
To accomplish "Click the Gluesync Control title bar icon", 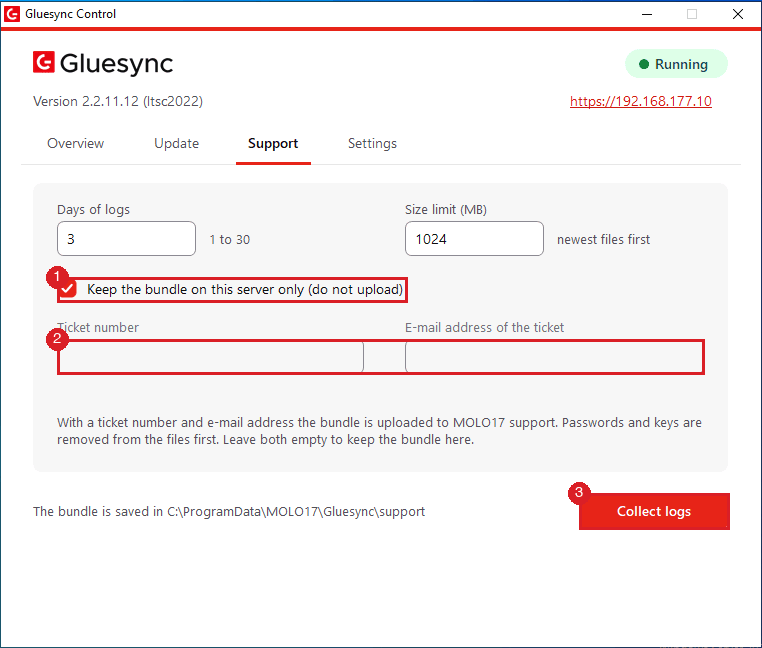I will 12,14.
